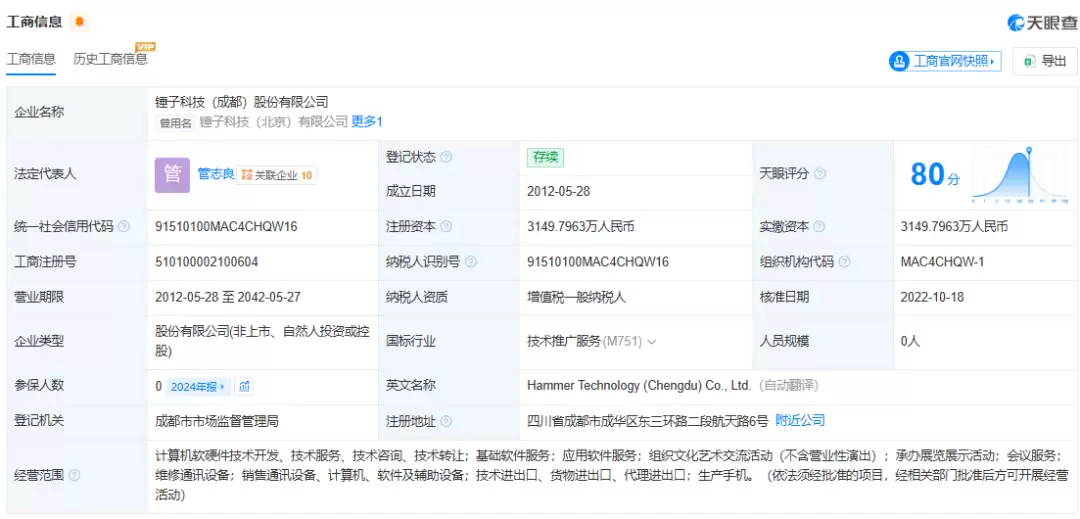Screen dimensions: 1080x519
Task: Click the purple 管 avatar
Action: 172,174
